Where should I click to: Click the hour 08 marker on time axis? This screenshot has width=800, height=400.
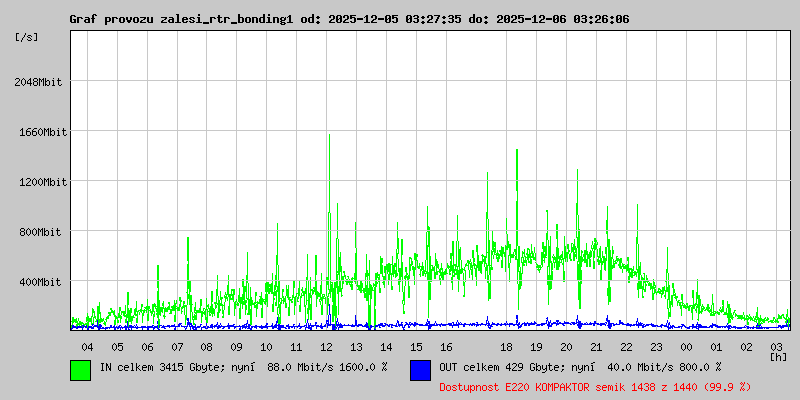click(207, 346)
